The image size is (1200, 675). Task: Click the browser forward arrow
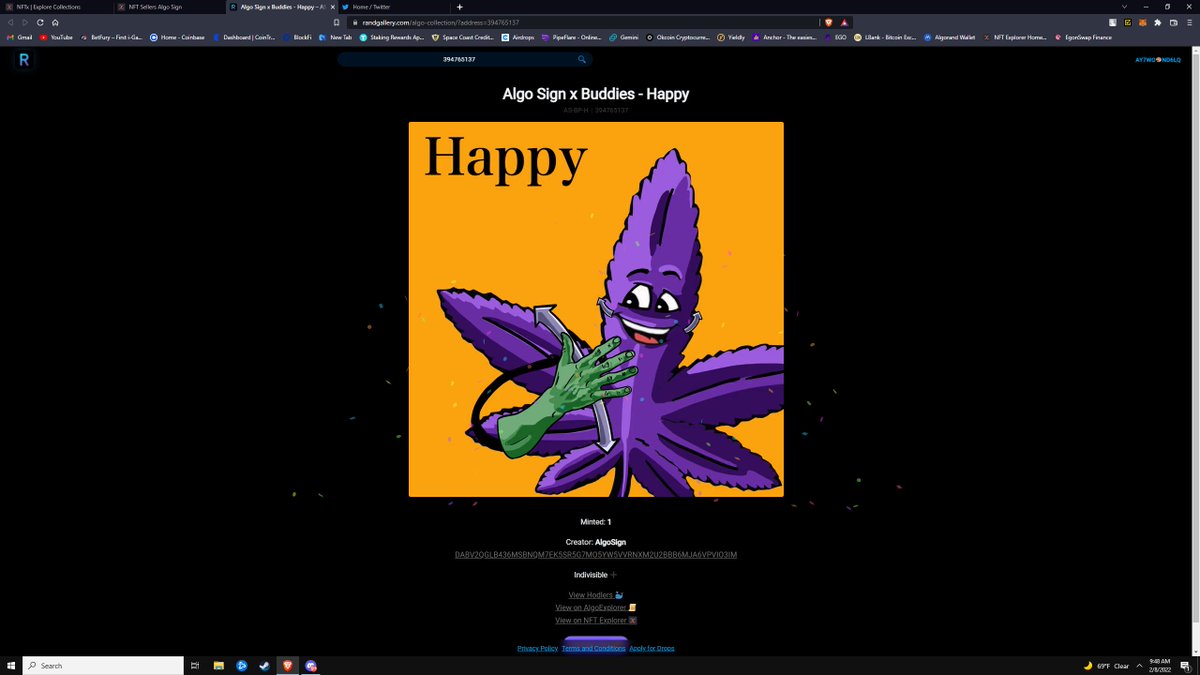[24, 22]
